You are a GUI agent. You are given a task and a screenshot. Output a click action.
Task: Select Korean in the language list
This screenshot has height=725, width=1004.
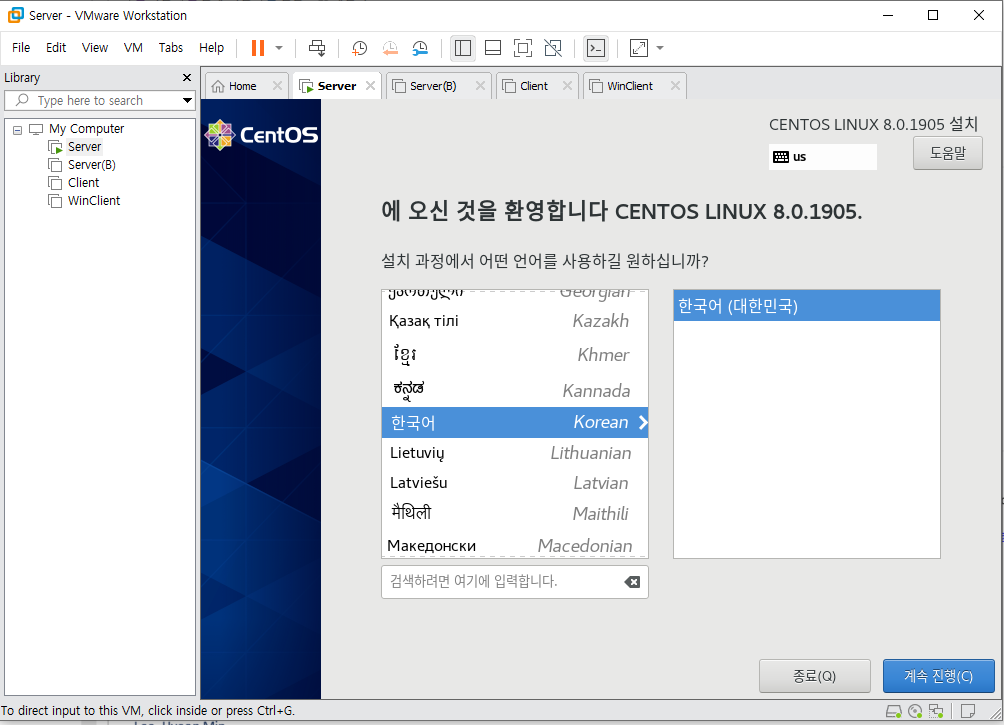click(515, 423)
